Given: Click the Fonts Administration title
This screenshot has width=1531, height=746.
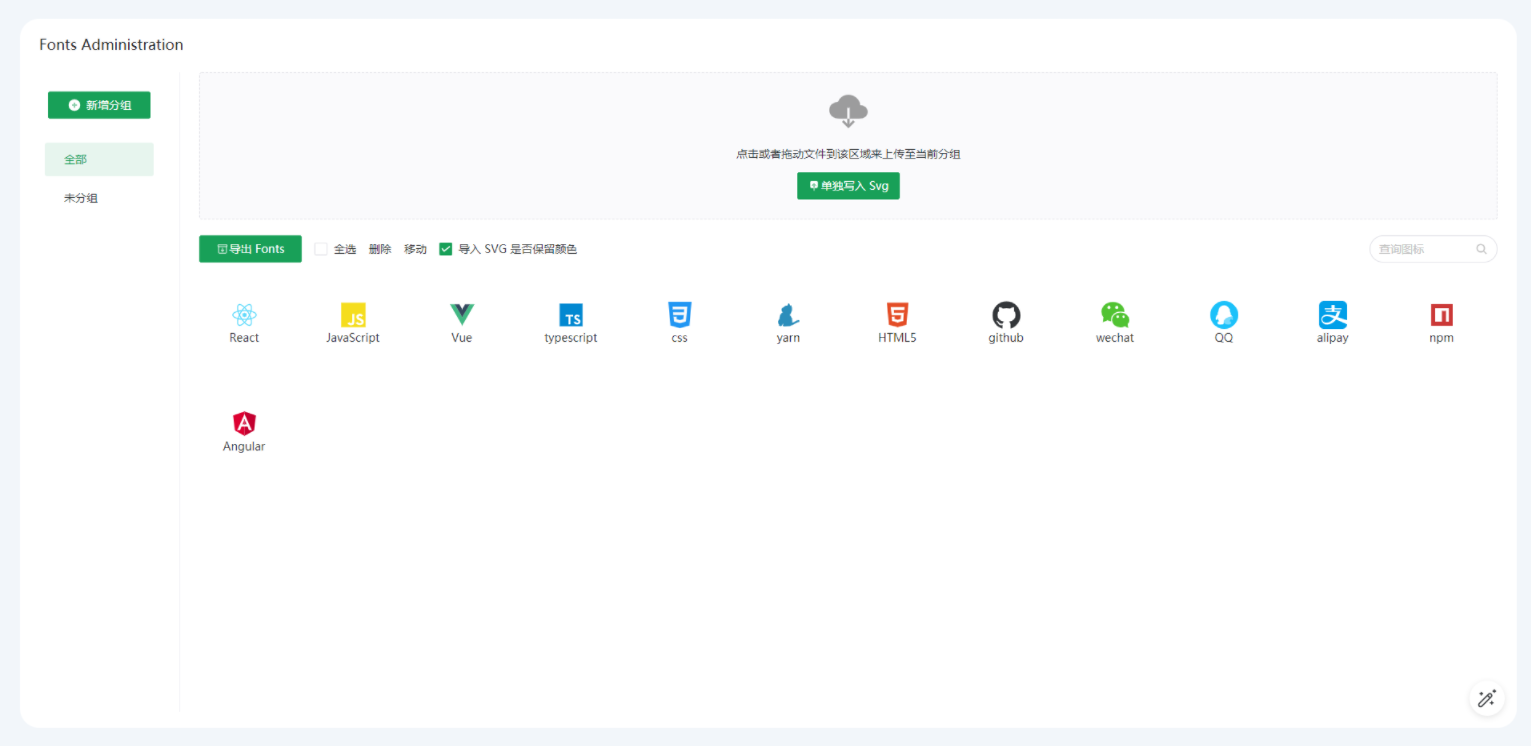Looking at the screenshot, I should [x=111, y=45].
